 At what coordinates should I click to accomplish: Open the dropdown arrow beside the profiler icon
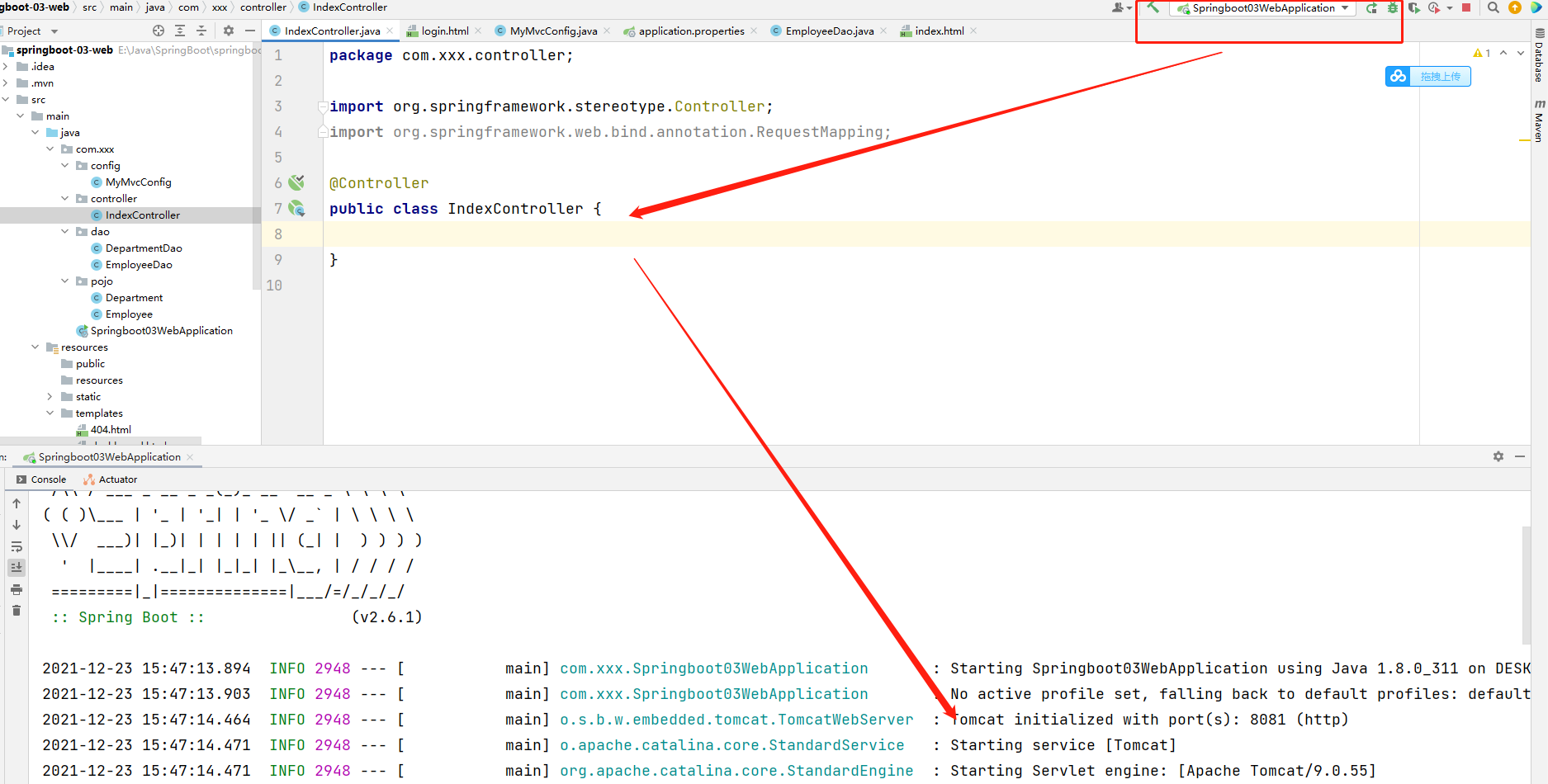click(x=1449, y=8)
